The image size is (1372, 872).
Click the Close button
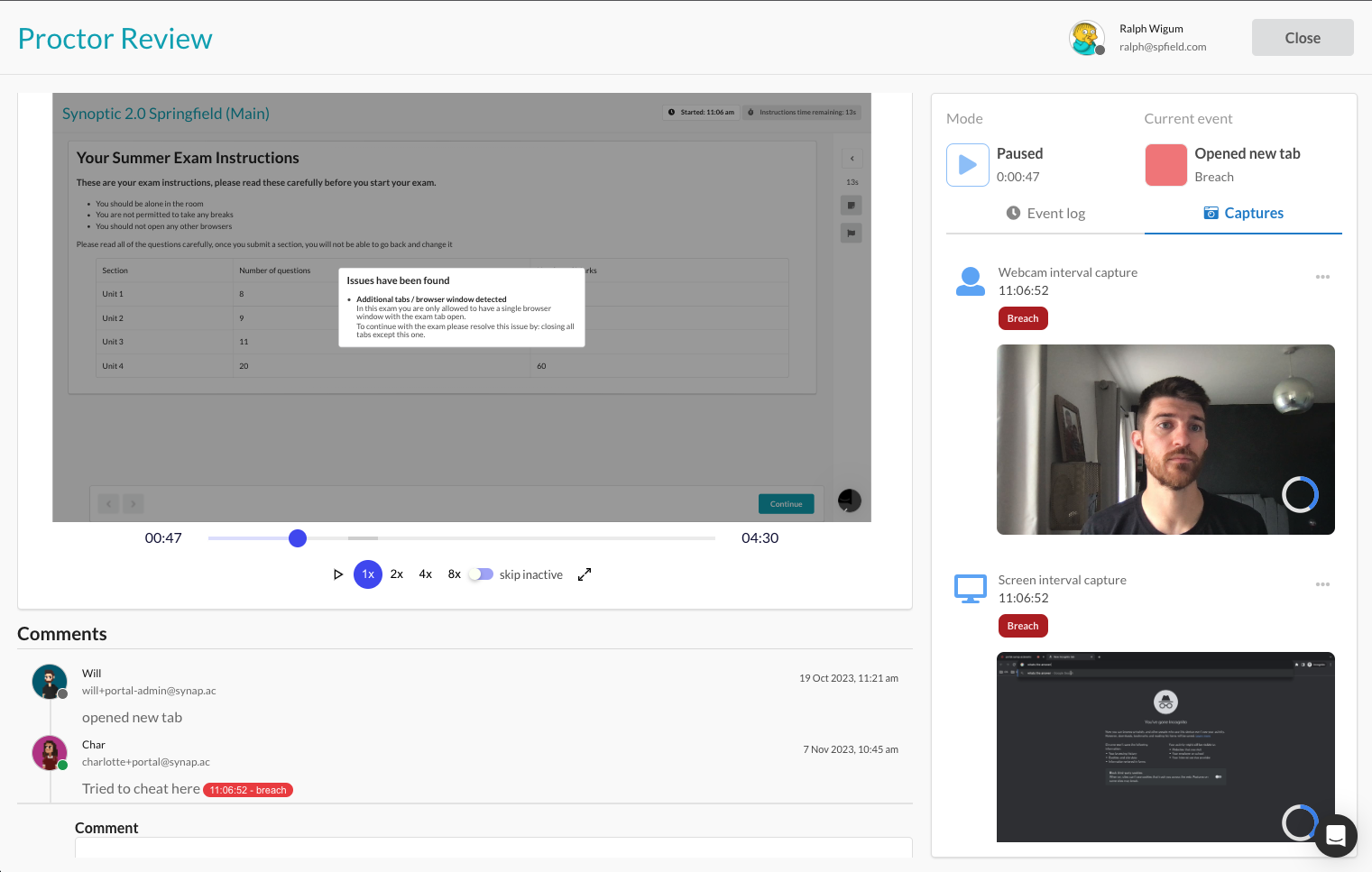[1302, 38]
